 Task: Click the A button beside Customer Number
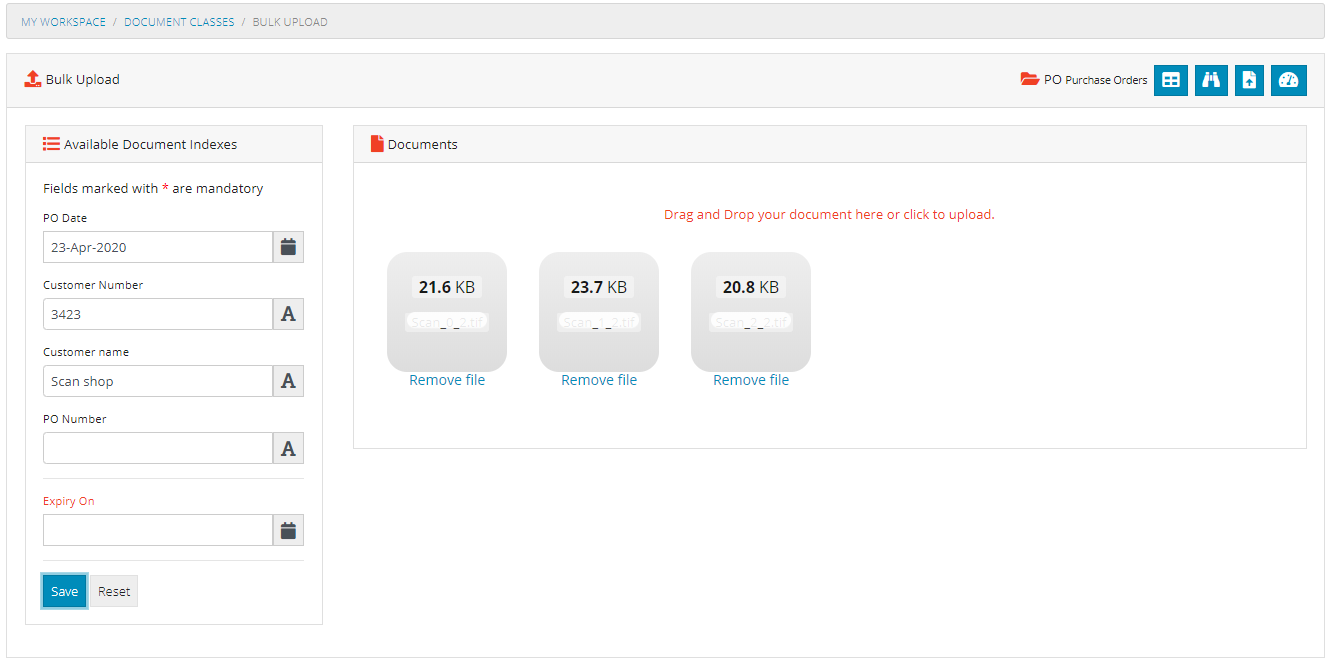coord(288,314)
